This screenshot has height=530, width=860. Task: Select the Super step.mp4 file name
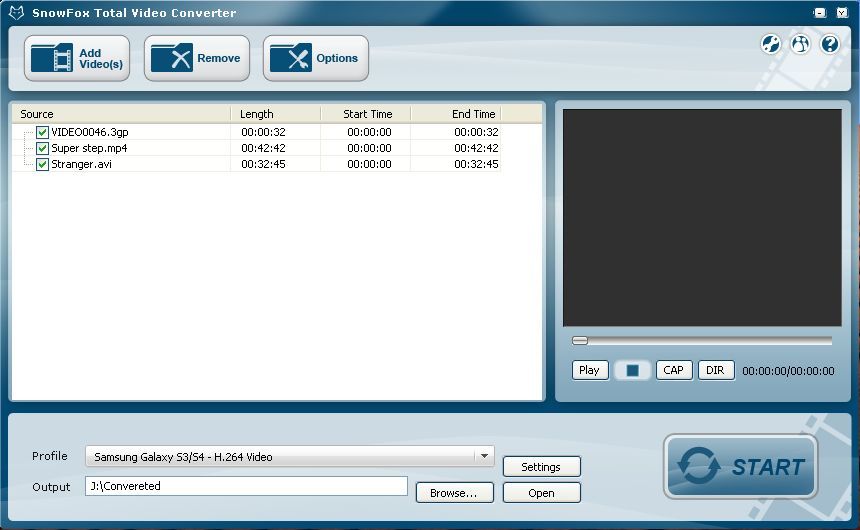pyautogui.click(x=89, y=148)
